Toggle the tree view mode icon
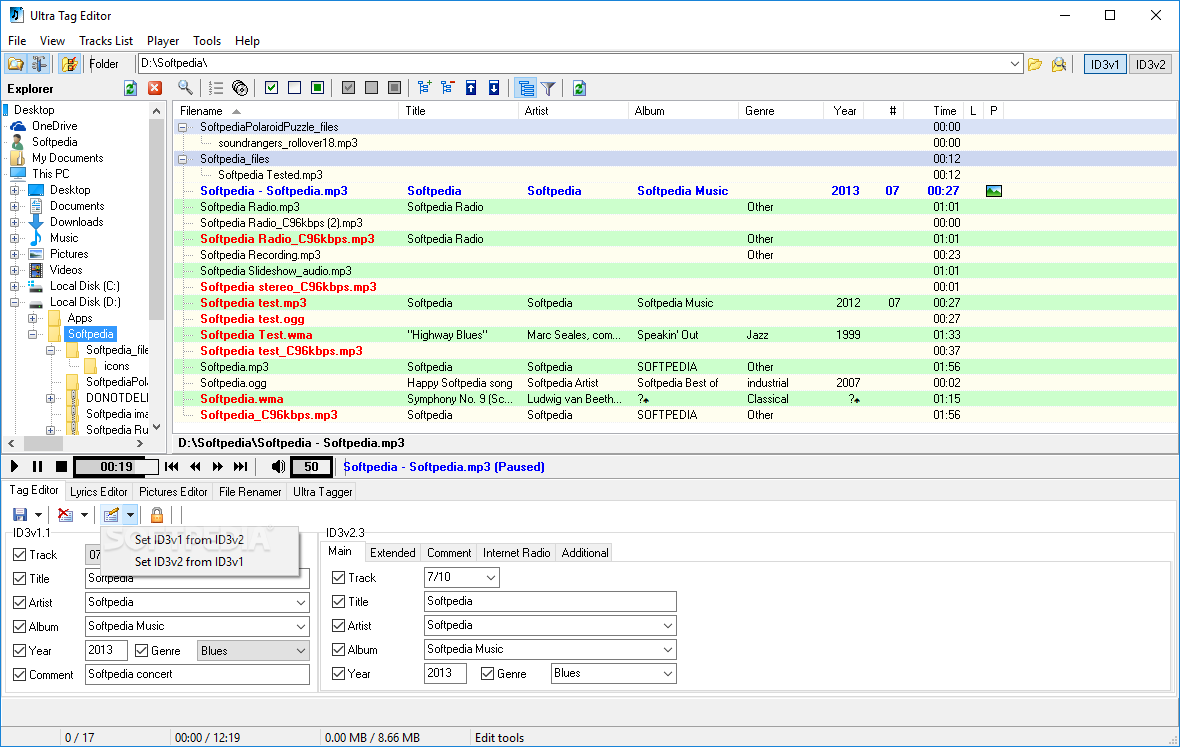1180x747 pixels. pyautogui.click(x=526, y=88)
